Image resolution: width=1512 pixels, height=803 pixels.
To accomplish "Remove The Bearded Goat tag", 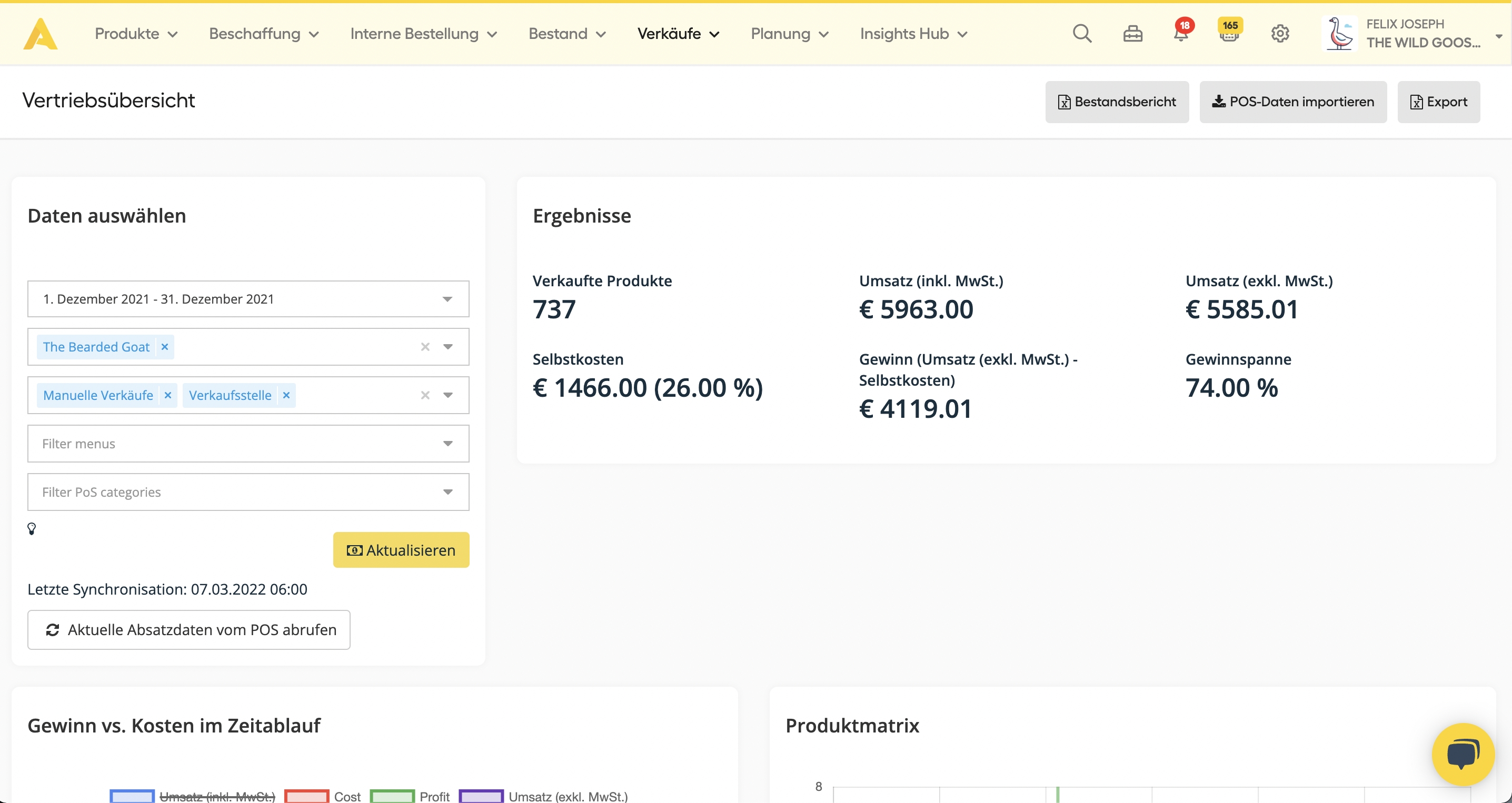I will click(165, 347).
